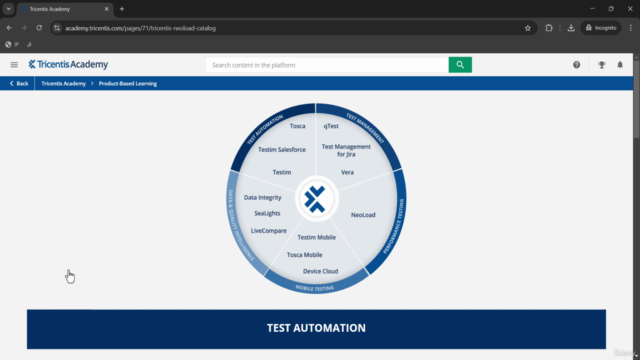Click the Mobile Testing outer ring label
The image size is (640, 360).
(x=315, y=288)
